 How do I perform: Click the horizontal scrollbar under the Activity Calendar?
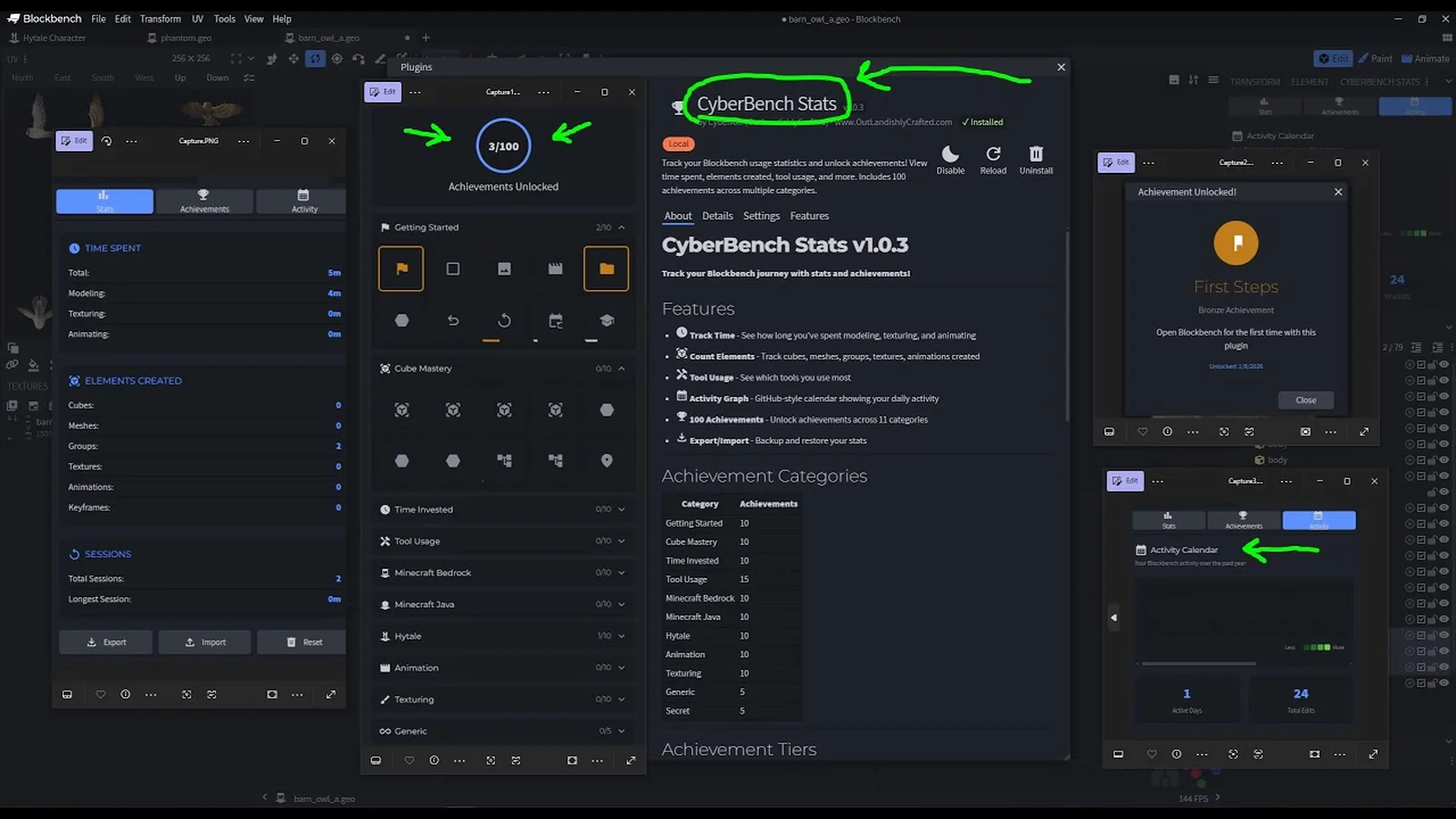tap(1198, 663)
